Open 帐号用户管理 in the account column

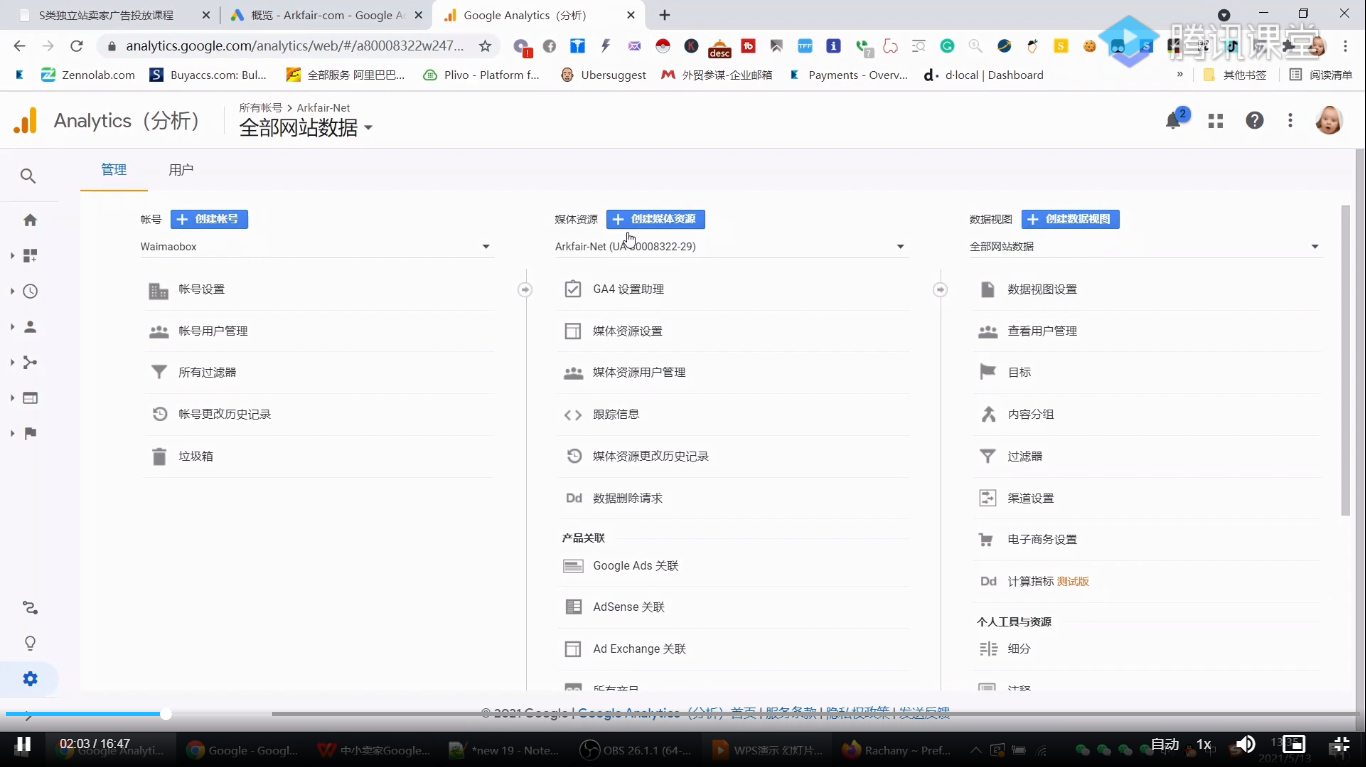point(215,330)
